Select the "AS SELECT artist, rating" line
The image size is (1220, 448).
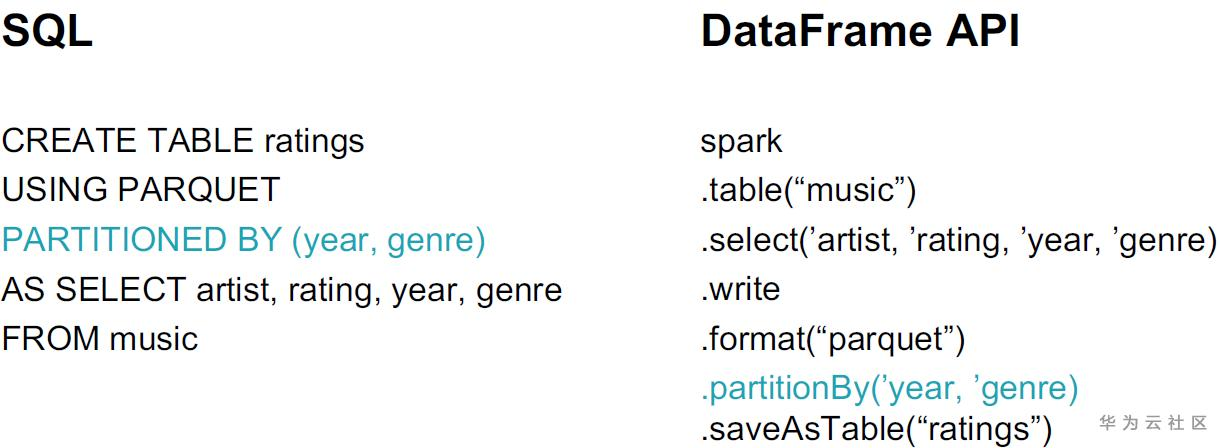282,290
